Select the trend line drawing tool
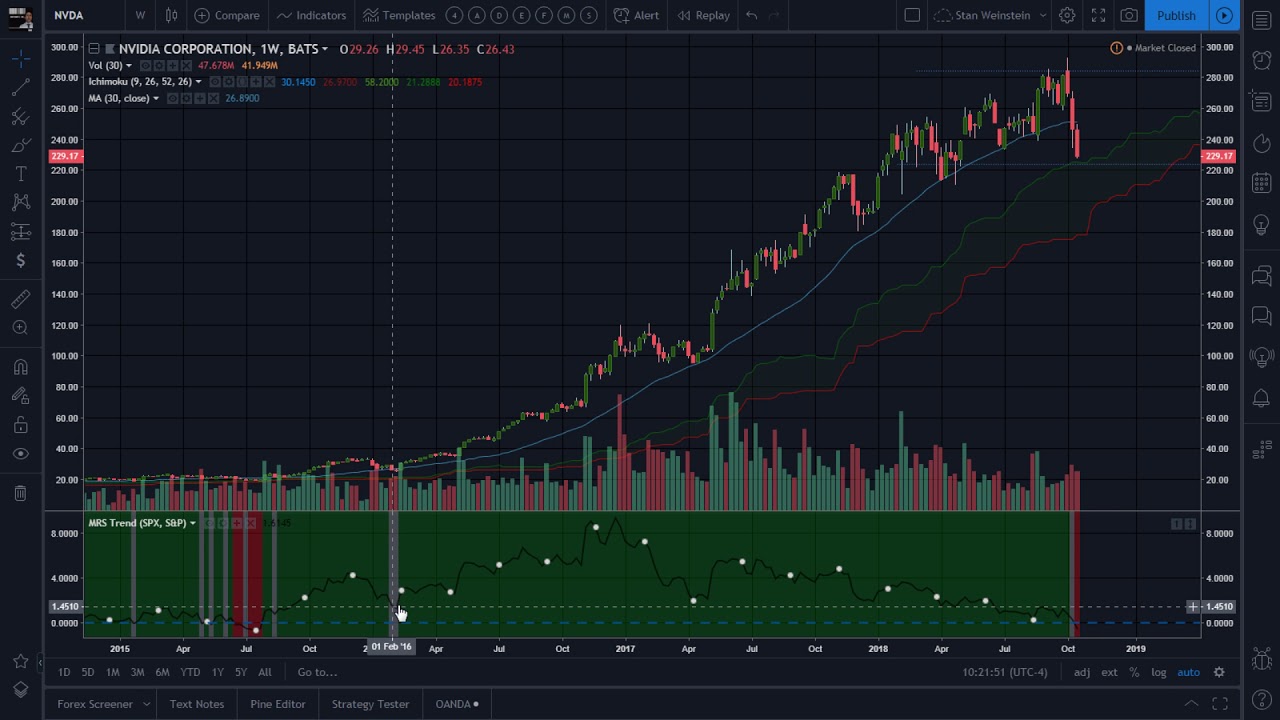1280x720 pixels. pos(20,88)
